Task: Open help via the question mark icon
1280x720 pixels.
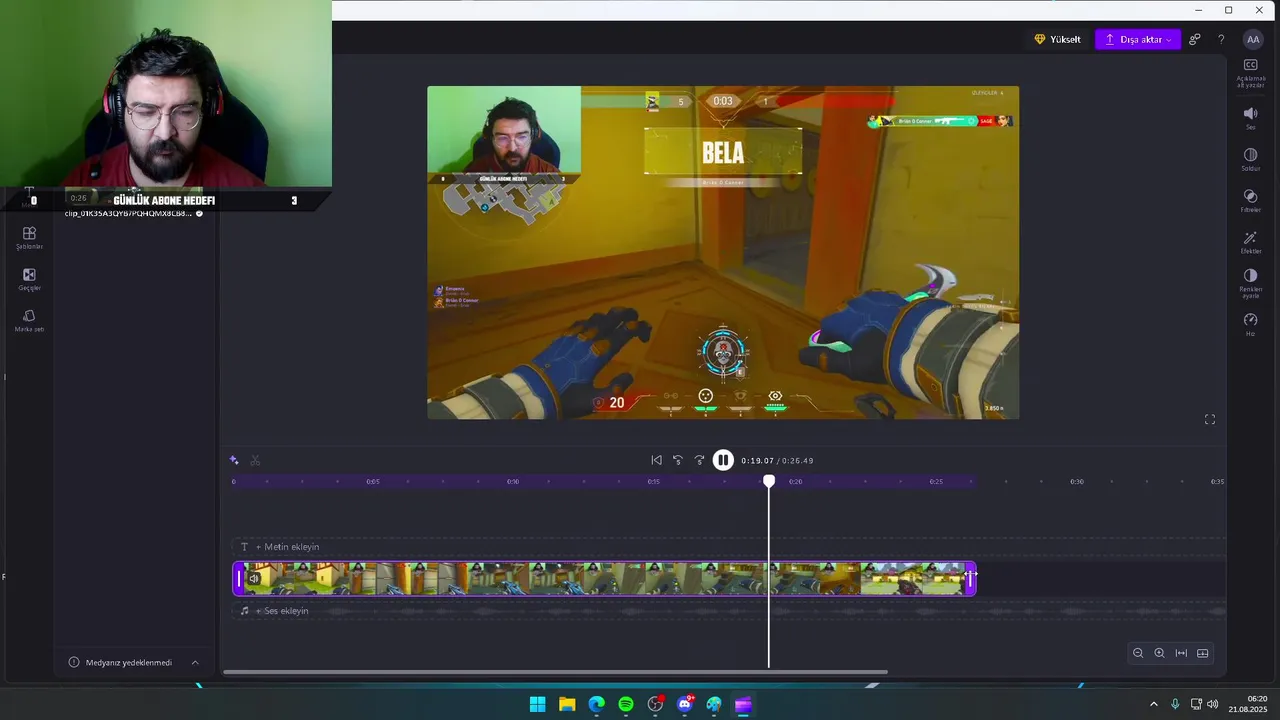Action: (1221, 40)
